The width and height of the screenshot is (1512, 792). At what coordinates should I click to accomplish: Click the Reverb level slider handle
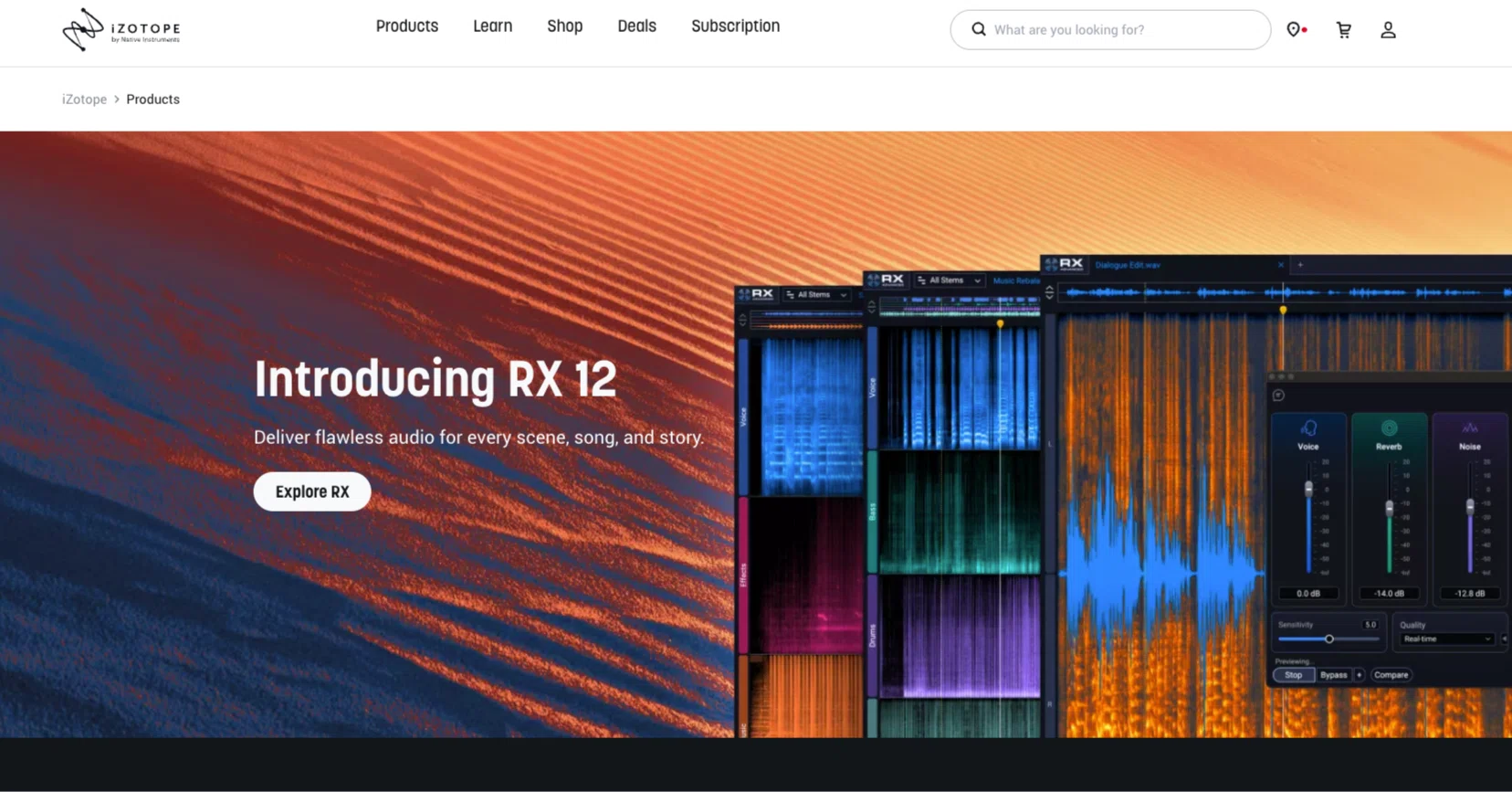point(1390,508)
